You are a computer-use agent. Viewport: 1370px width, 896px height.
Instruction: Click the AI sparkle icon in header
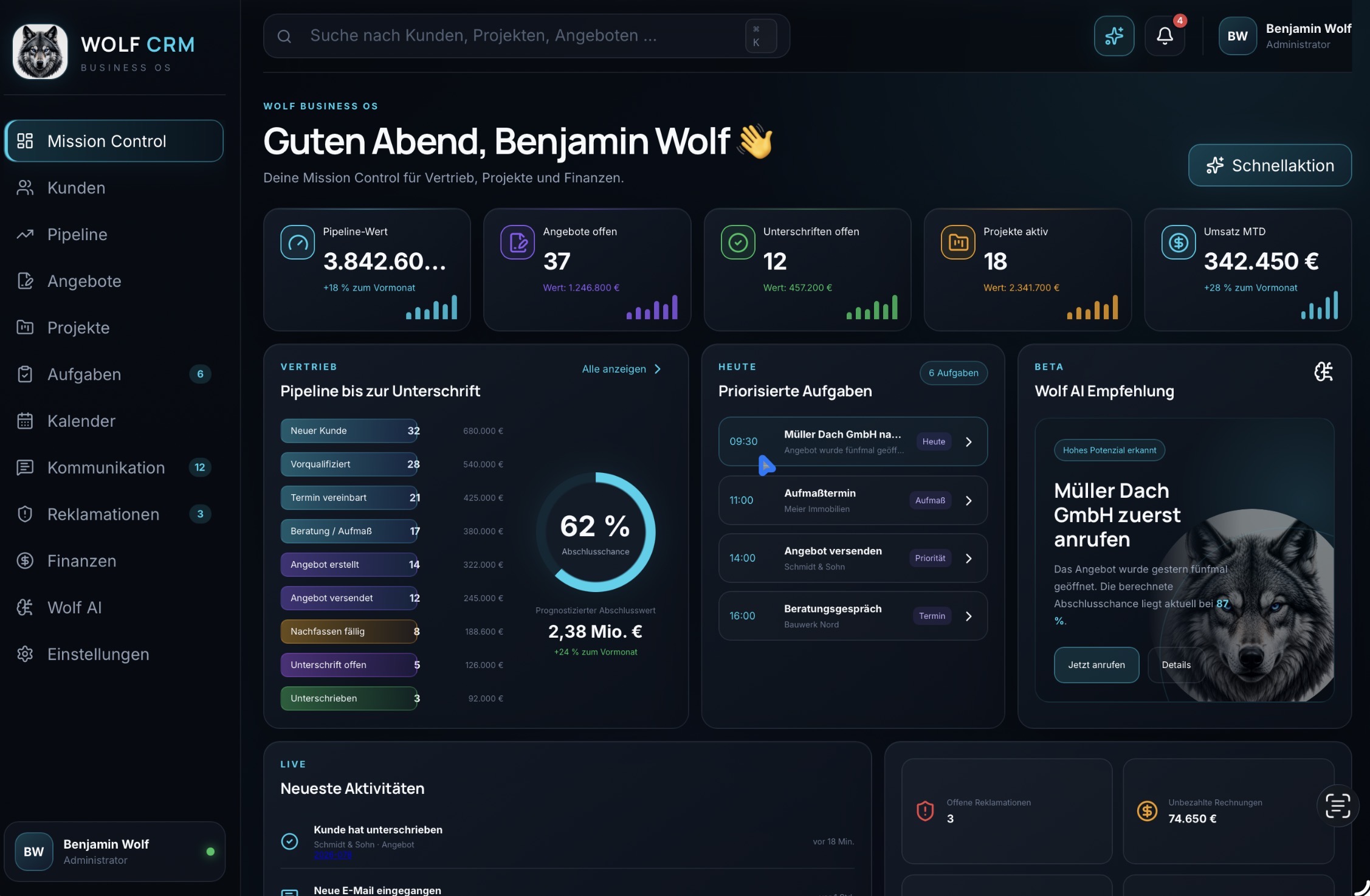1114,36
